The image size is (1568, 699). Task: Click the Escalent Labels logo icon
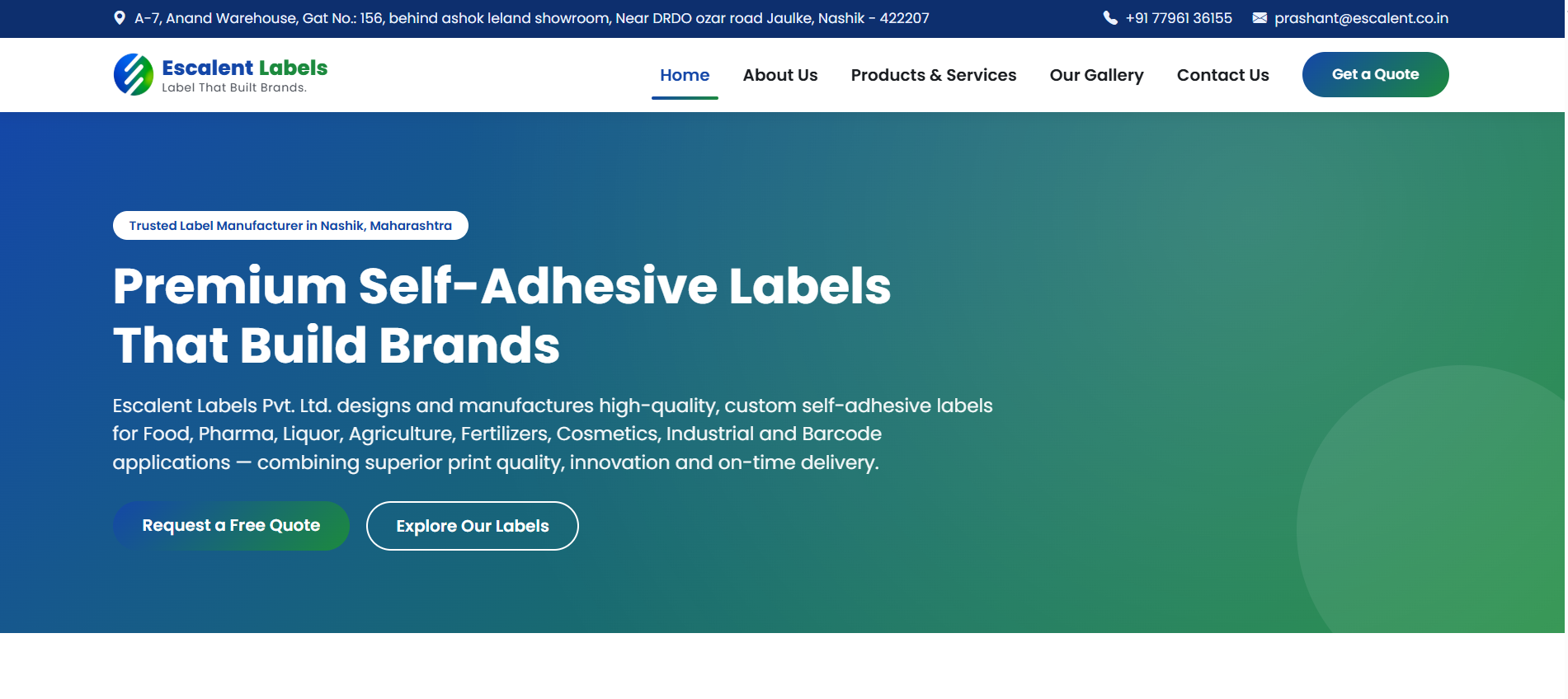(x=134, y=75)
